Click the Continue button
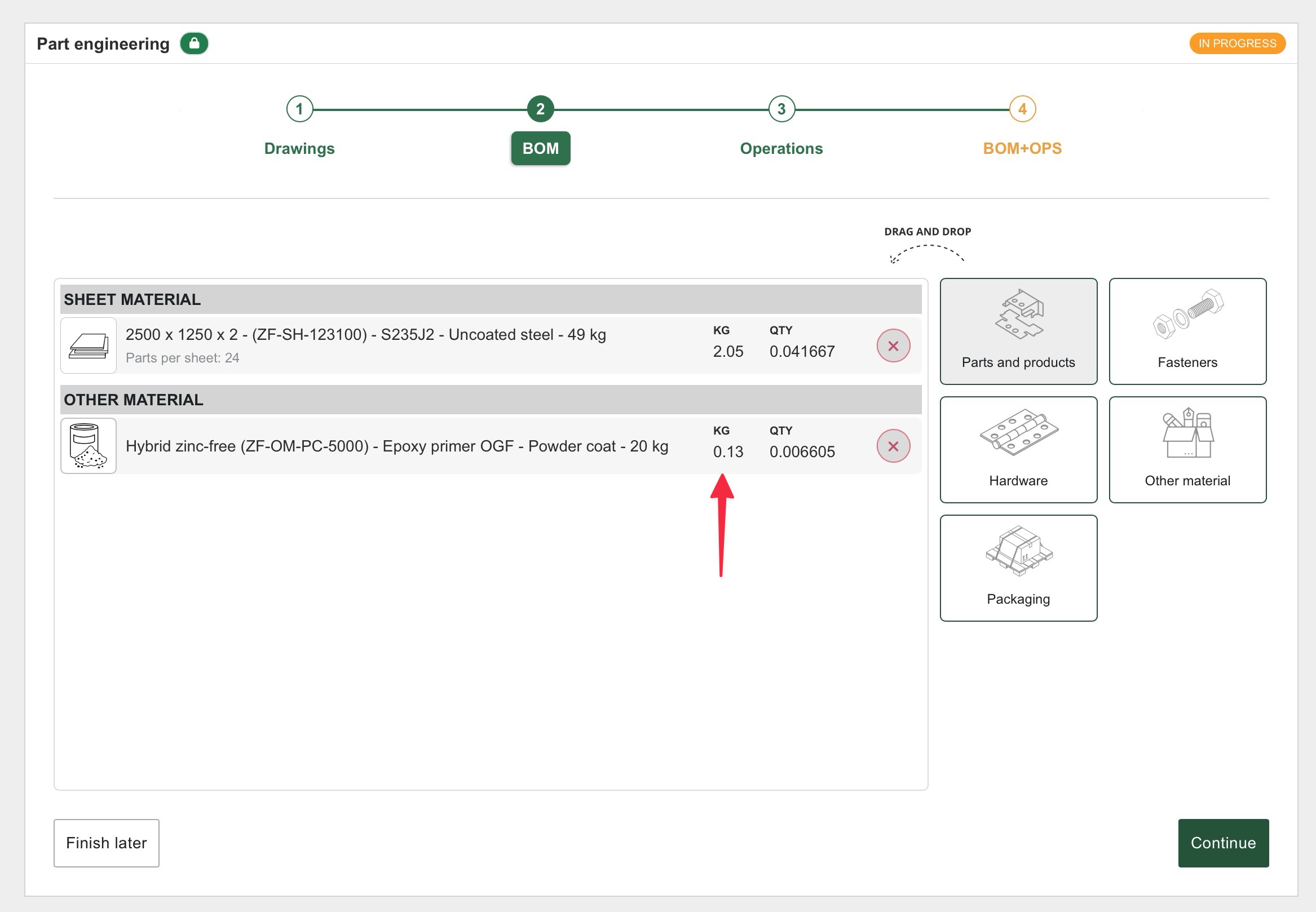 pos(1223,842)
